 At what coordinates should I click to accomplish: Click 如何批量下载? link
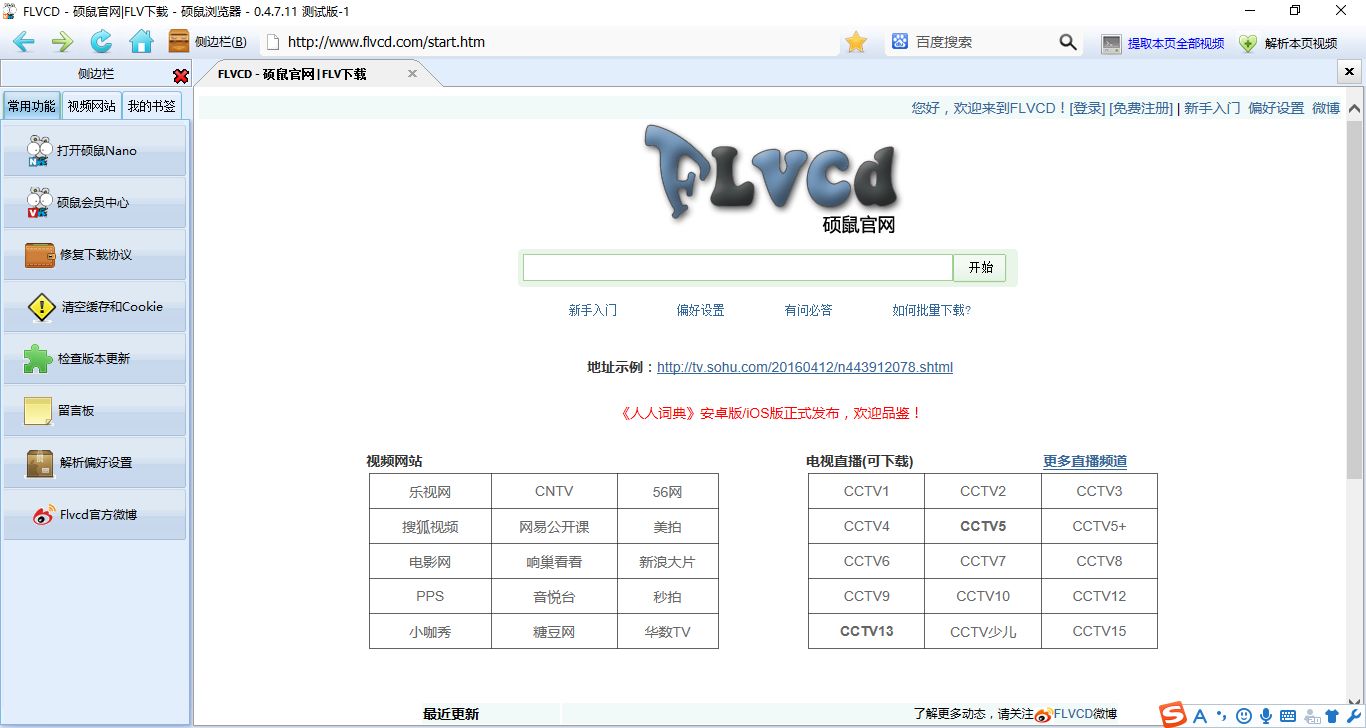(931, 310)
